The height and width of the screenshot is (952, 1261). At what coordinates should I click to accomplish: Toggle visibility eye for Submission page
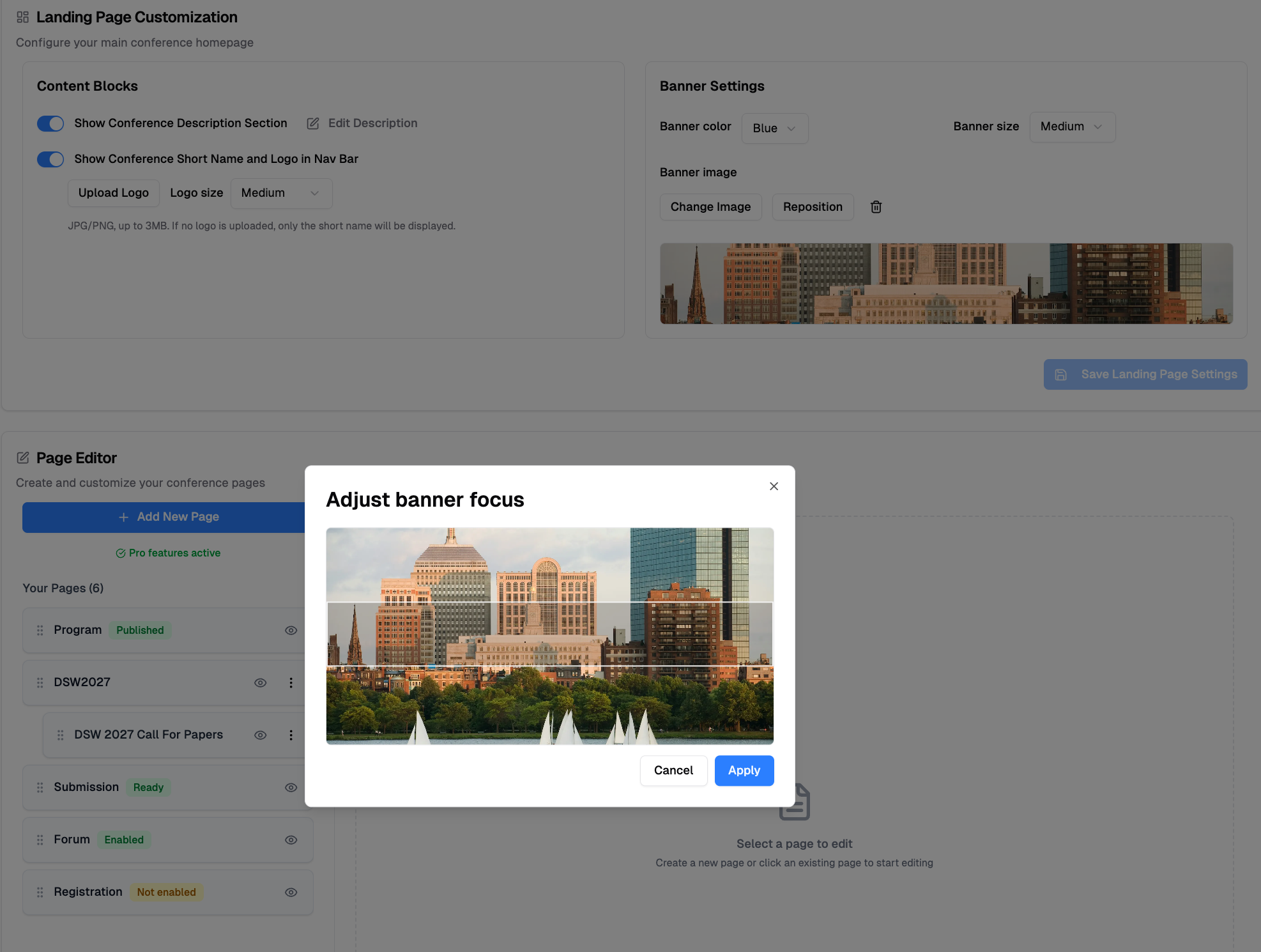pos(291,787)
